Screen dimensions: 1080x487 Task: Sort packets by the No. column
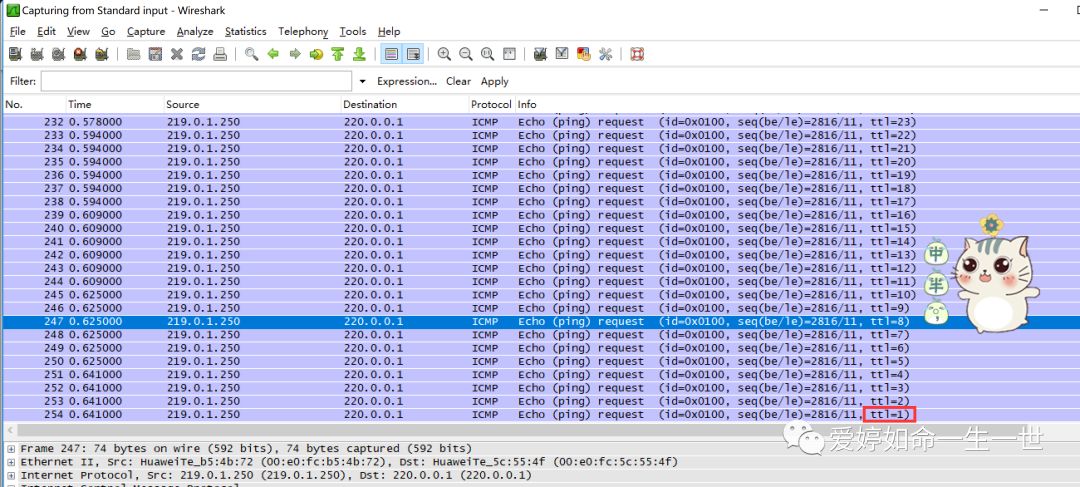coord(33,105)
